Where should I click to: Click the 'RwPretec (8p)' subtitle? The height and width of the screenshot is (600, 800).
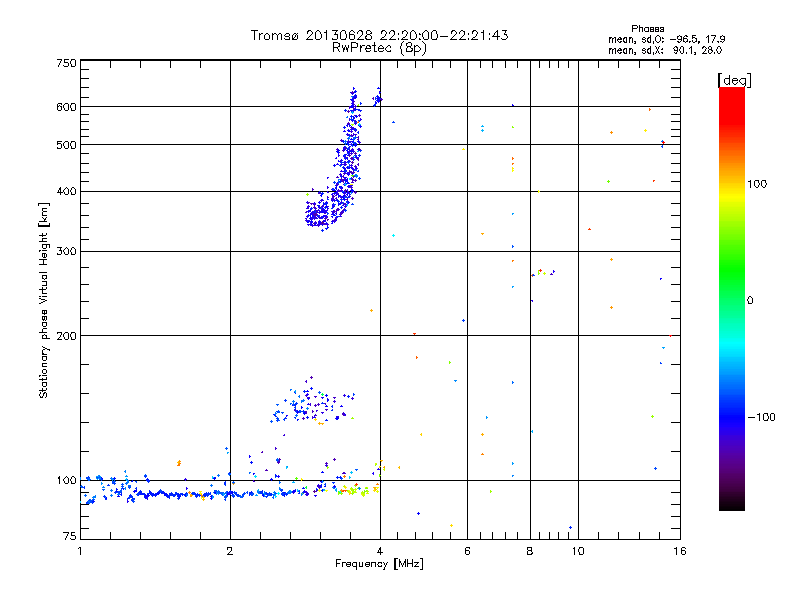click(379, 48)
